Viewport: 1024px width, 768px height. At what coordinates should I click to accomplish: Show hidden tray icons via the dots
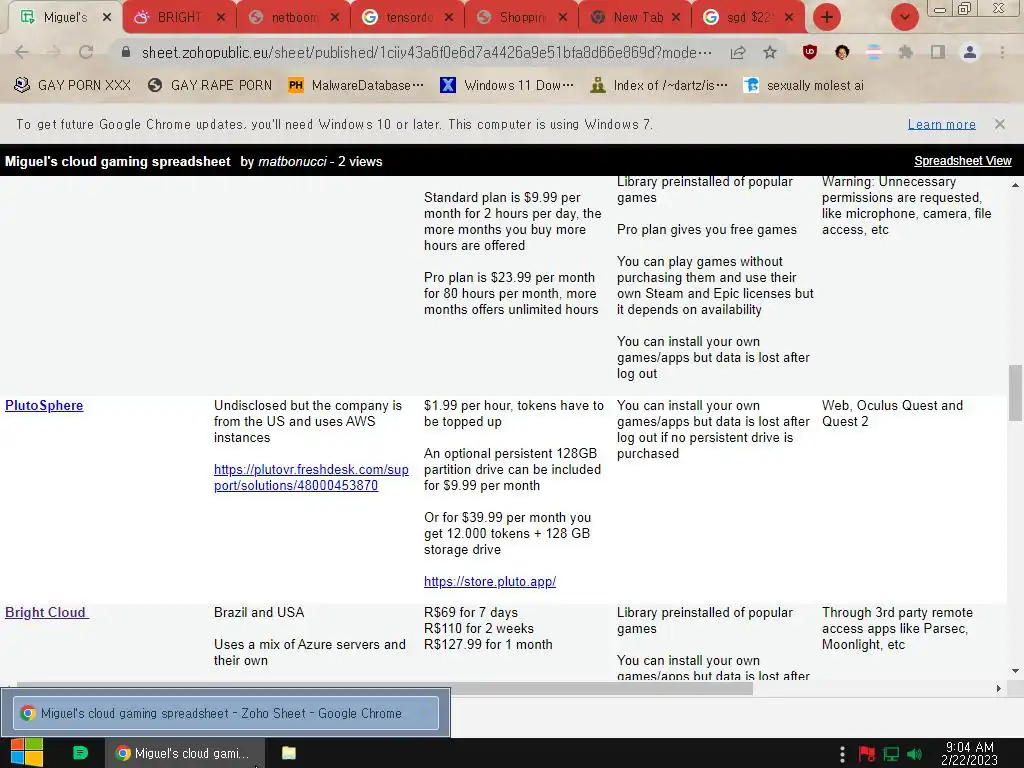[842, 754]
